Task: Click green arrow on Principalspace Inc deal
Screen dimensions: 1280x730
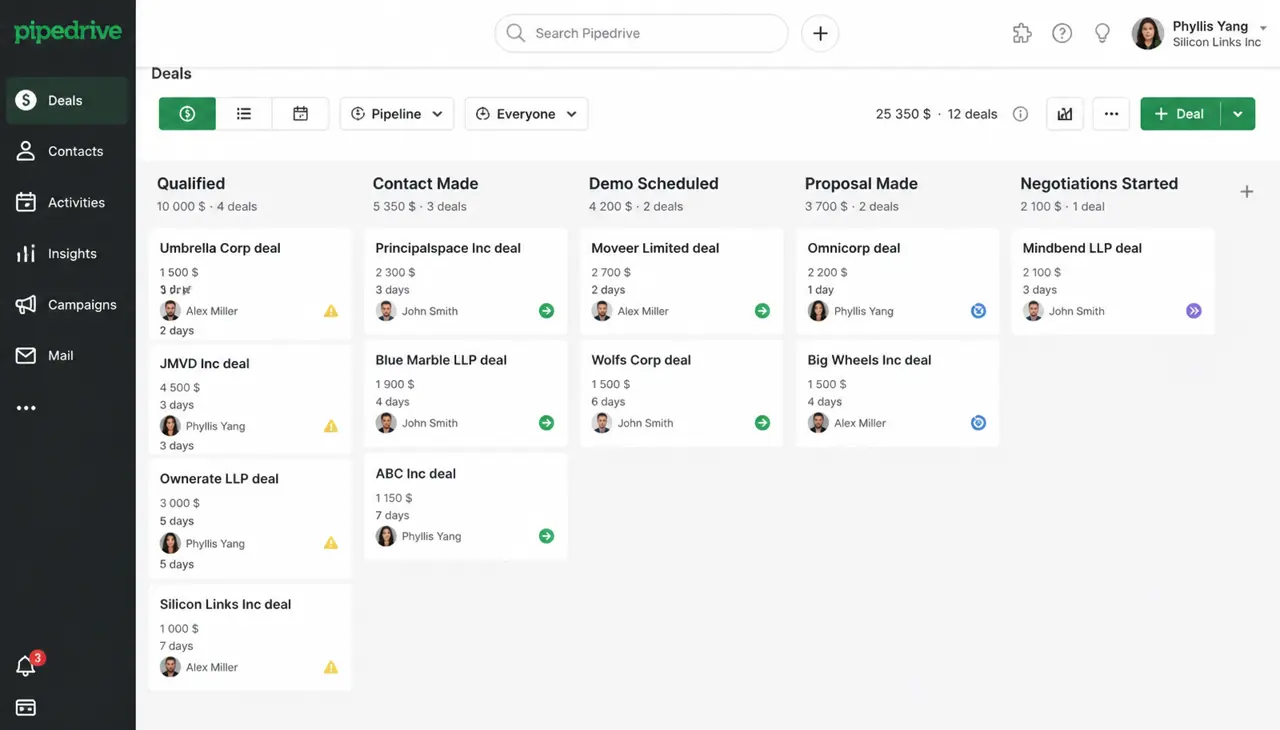Action: pos(546,311)
